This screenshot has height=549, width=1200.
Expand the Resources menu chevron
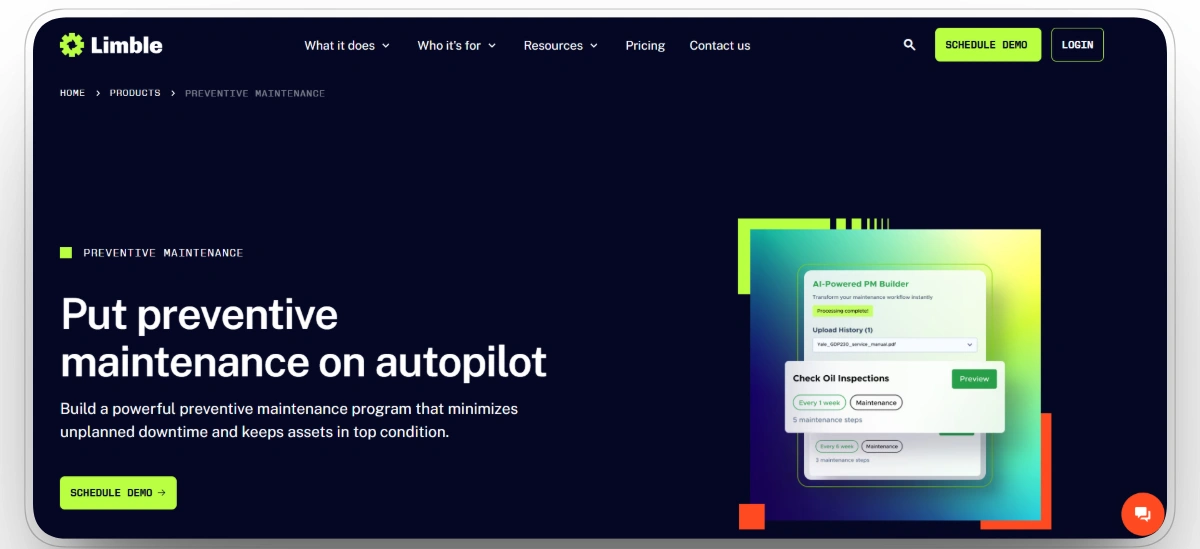(x=594, y=46)
